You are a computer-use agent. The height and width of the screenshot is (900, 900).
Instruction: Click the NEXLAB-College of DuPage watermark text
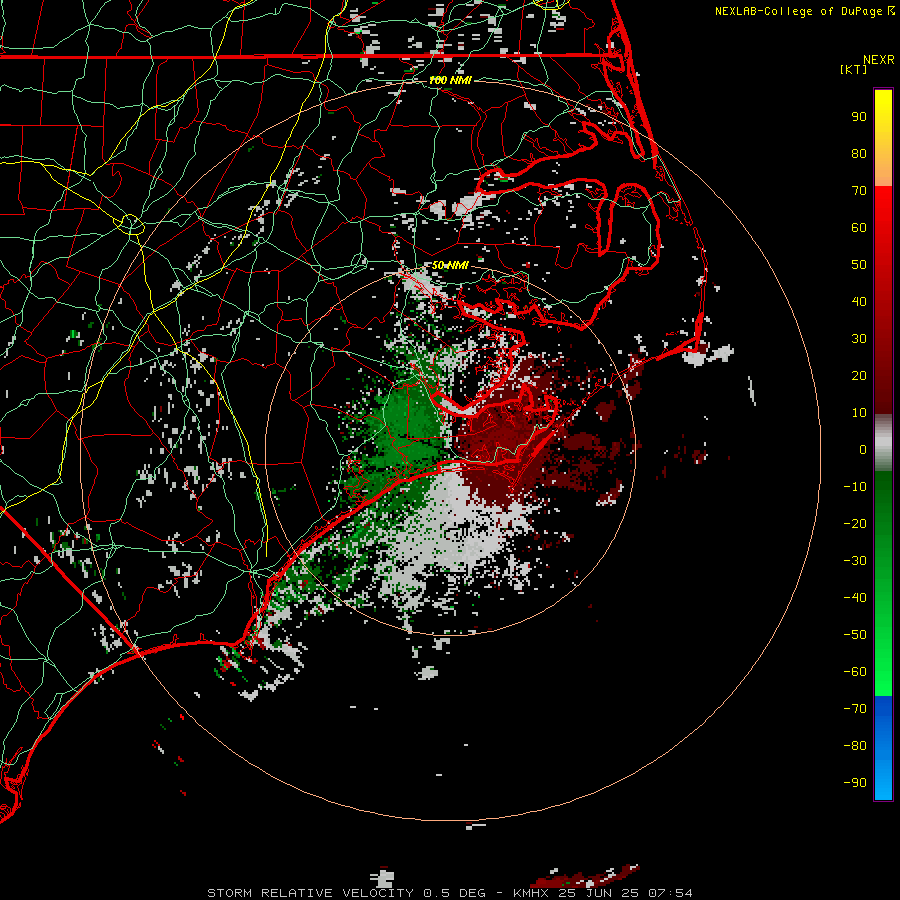800,11
